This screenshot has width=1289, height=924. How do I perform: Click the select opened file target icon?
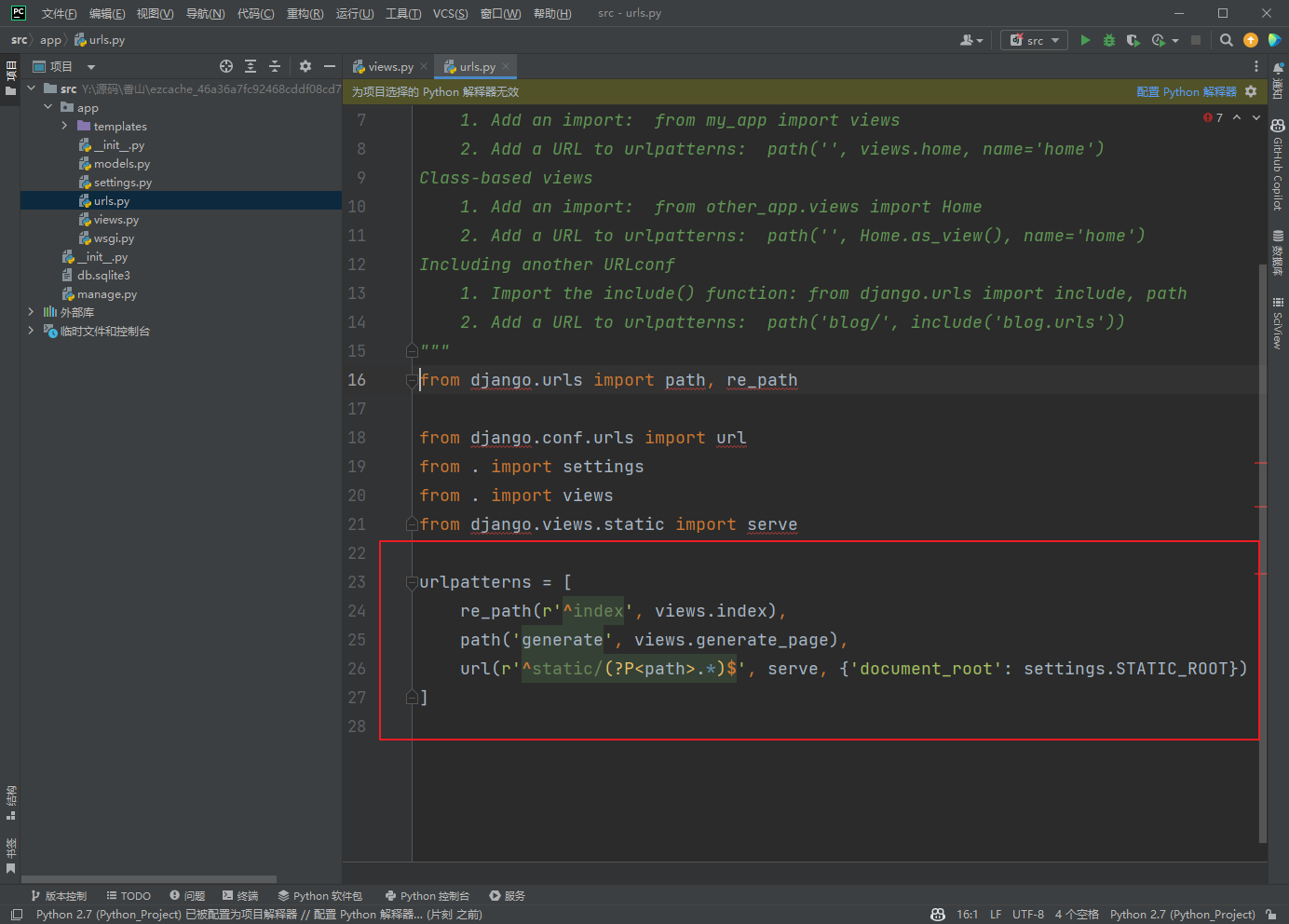(x=226, y=66)
